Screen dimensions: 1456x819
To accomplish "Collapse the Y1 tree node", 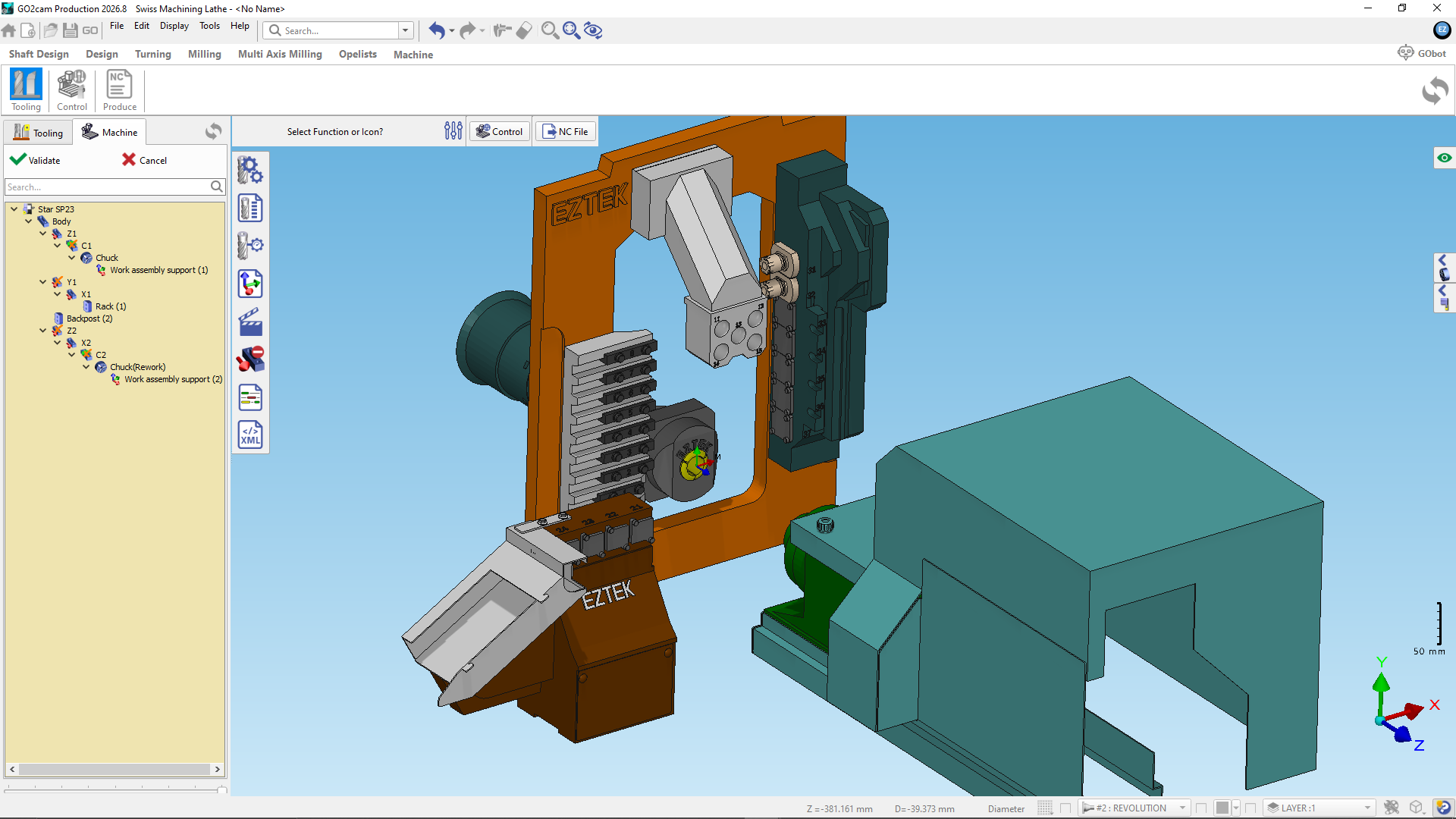I will (x=42, y=282).
